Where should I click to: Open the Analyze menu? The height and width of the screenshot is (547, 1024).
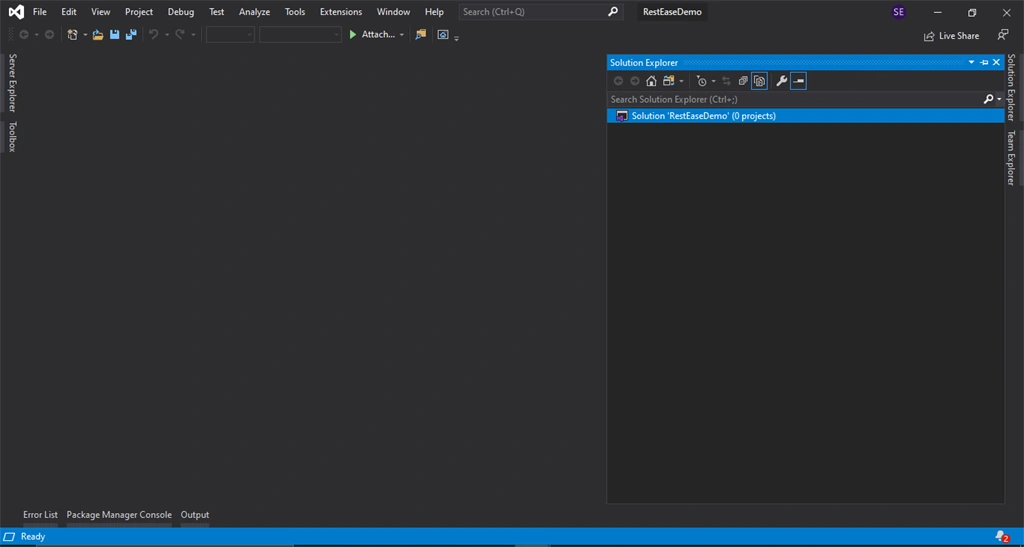tap(254, 12)
